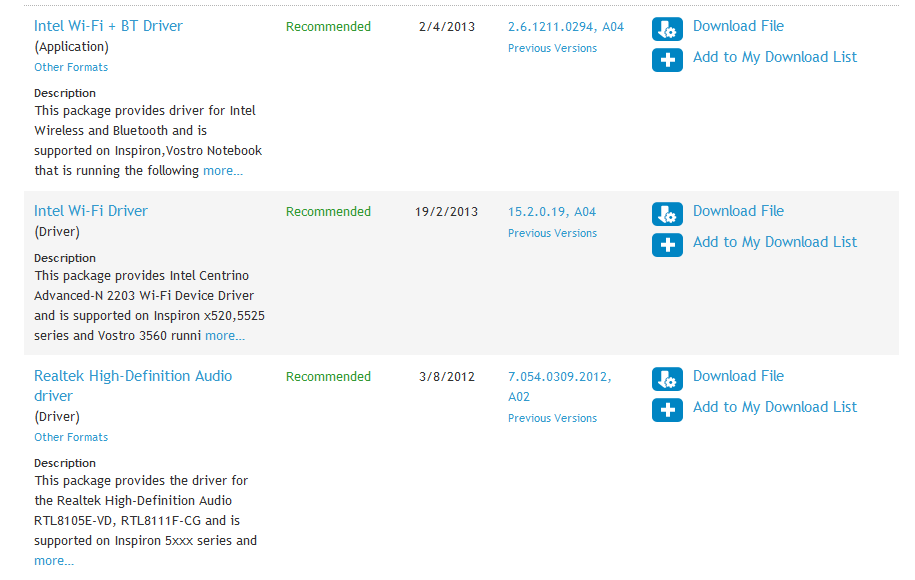View Previous Versions under 7.054.0309.2012, A02
Image resolution: width=915 pixels, height=580 pixels.
(552, 418)
